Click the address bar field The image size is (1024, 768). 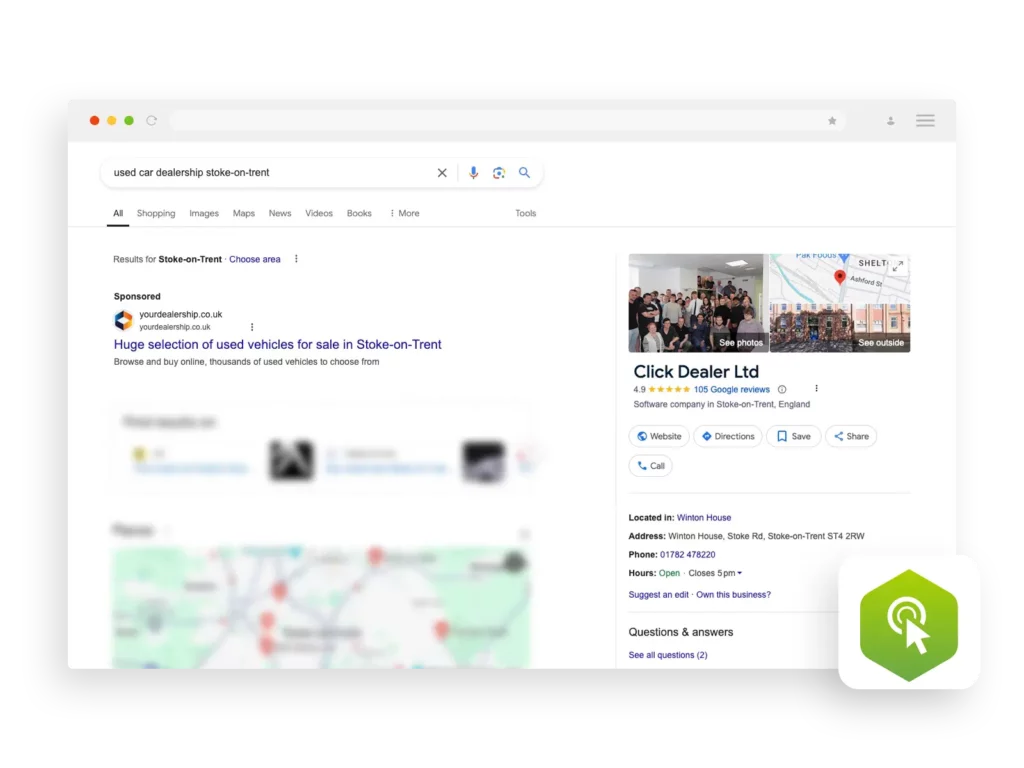[x=507, y=121]
